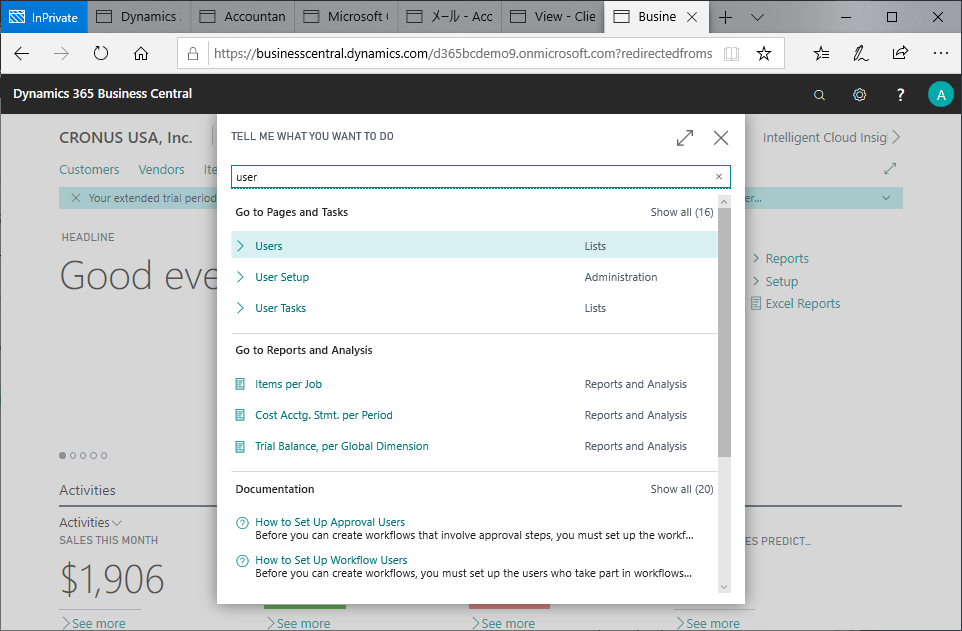The image size is (962, 631).
Task: Click results scrollbar down arrow
Action: [x=724, y=587]
